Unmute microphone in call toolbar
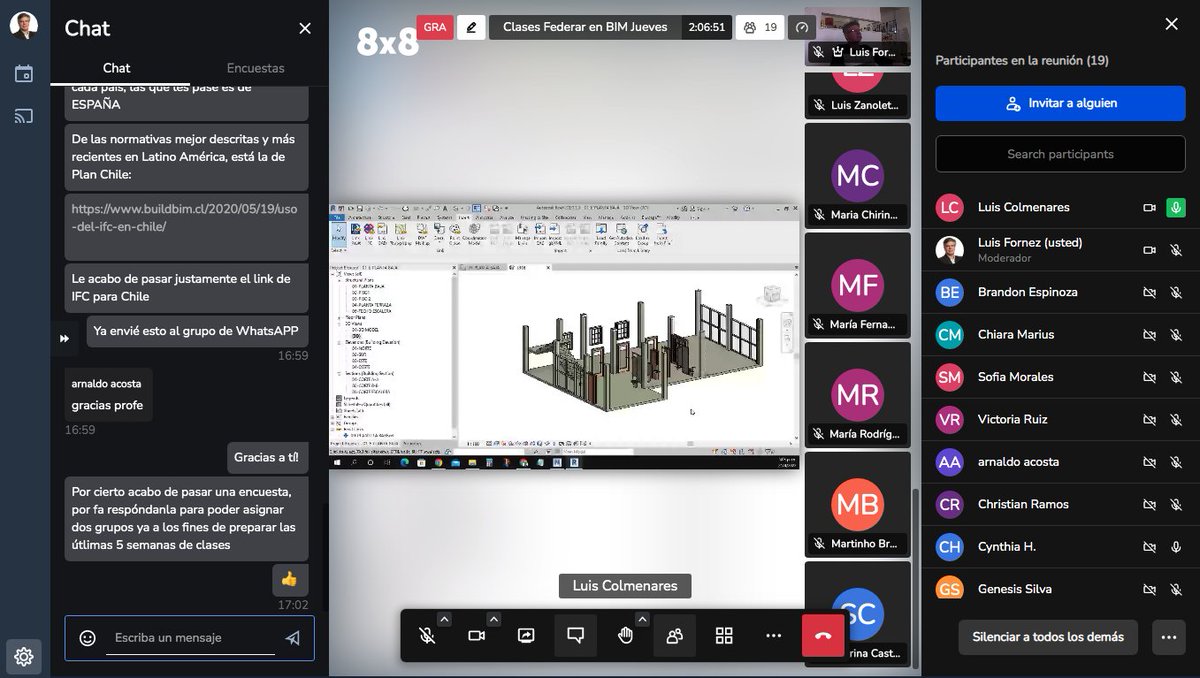Screen dimensions: 1200x678 click(x=427, y=636)
